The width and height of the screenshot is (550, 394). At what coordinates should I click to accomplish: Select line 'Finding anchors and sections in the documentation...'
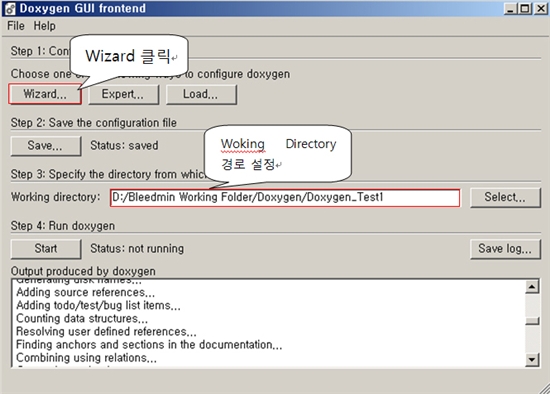point(149,345)
